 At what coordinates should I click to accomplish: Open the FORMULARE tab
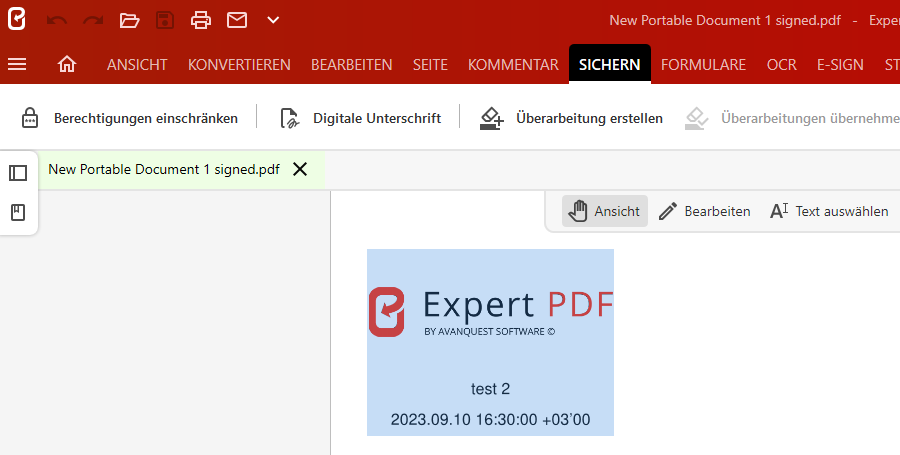click(703, 64)
